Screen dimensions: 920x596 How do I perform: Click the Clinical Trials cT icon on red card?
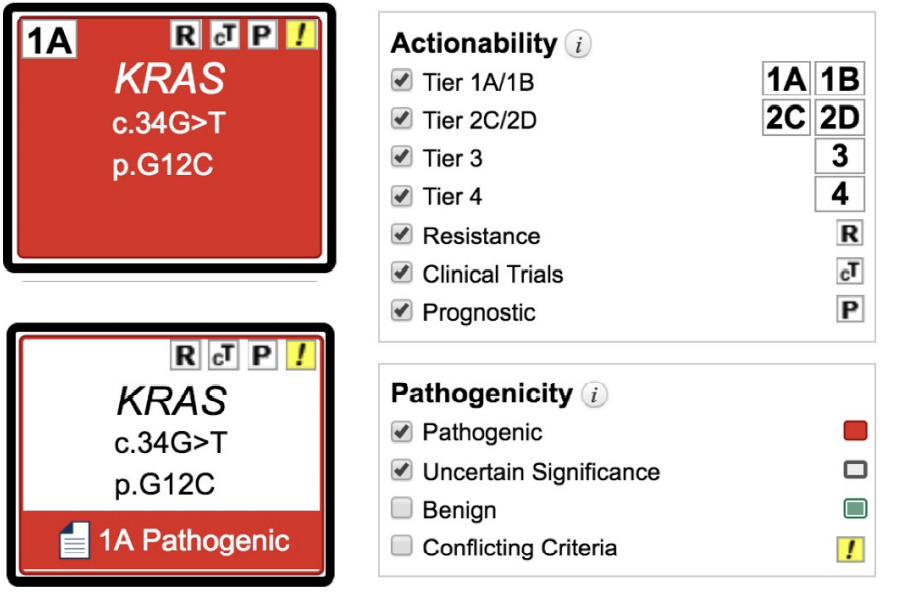pyautogui.click(x=225, y=35)
